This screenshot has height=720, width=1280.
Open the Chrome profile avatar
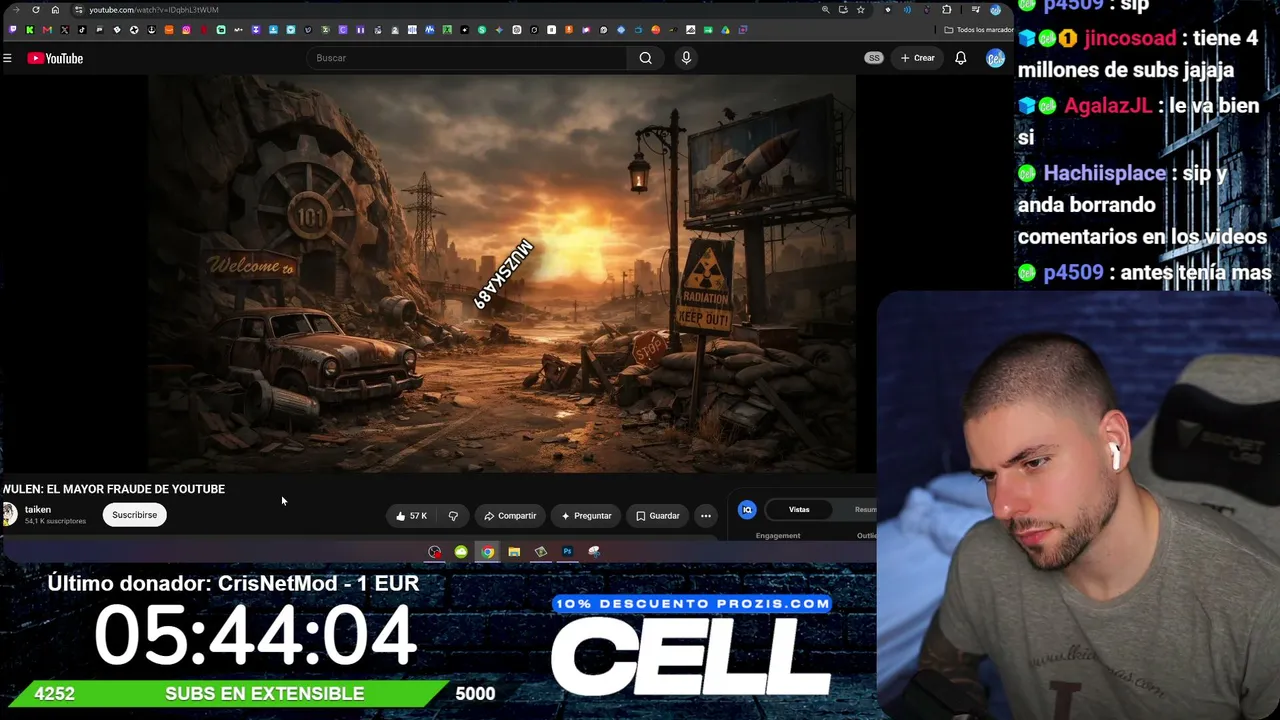[x=995, y=10]
